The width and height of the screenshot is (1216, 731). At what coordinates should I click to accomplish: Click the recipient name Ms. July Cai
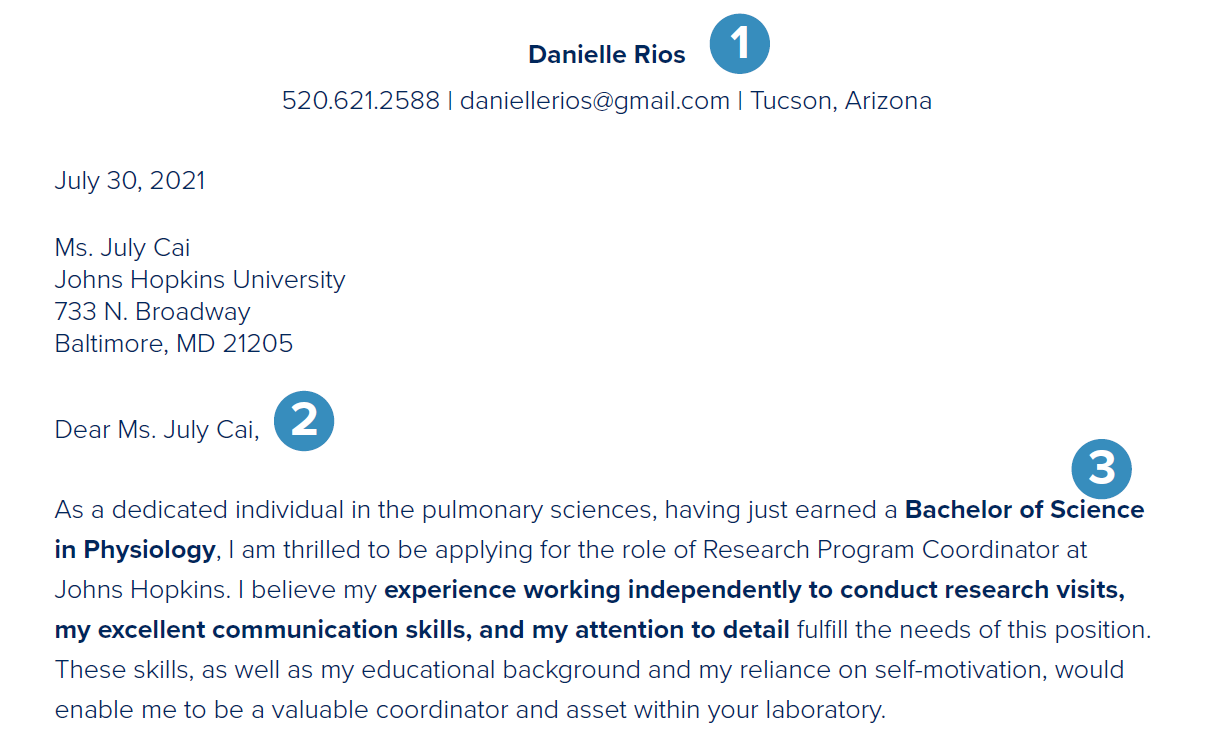123,248
